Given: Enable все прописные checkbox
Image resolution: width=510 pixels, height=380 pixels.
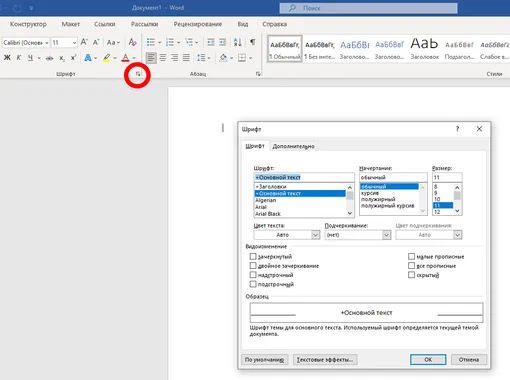Looking at the screenshot, I should coord(411,266).
